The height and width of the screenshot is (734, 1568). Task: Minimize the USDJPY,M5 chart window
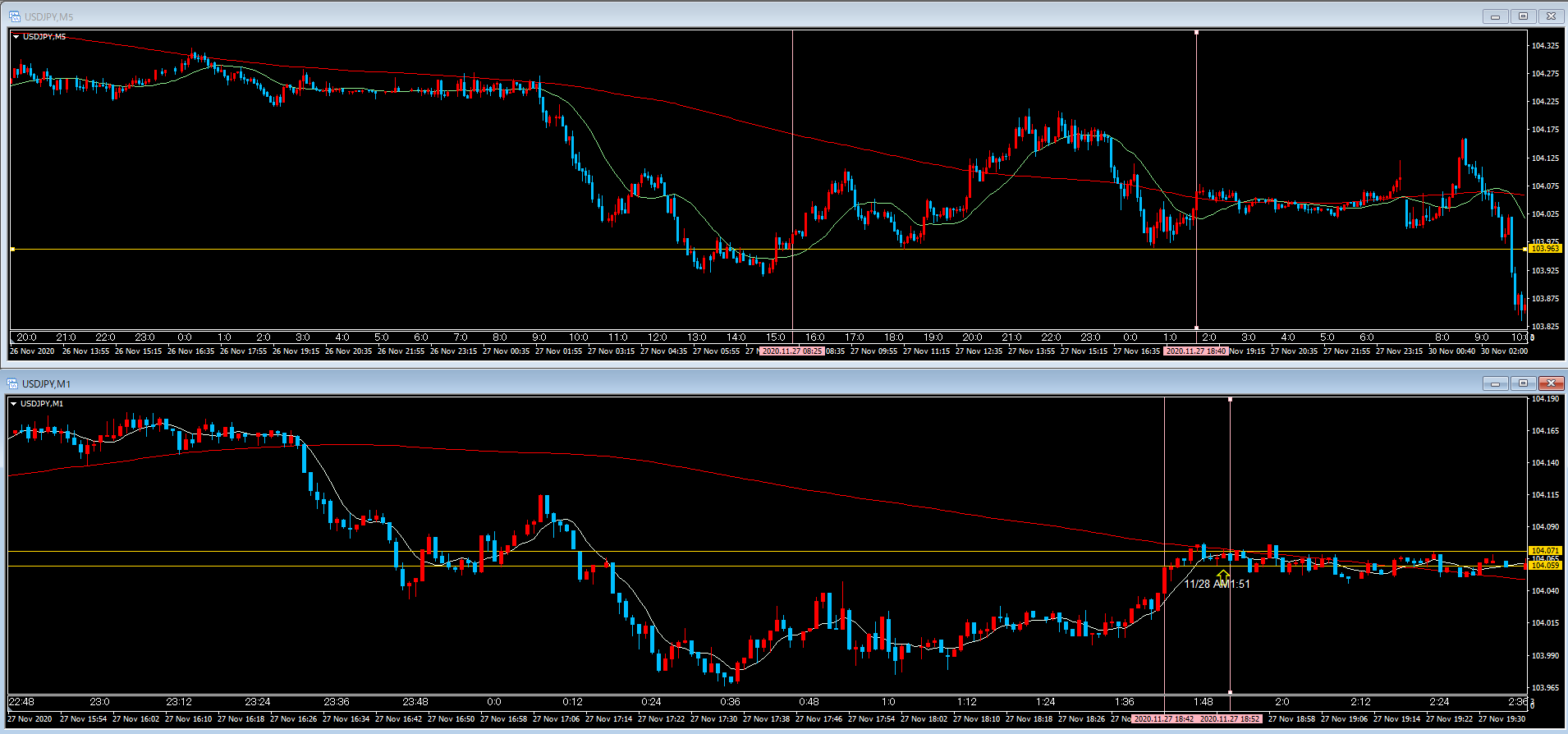coord(1495,16)
